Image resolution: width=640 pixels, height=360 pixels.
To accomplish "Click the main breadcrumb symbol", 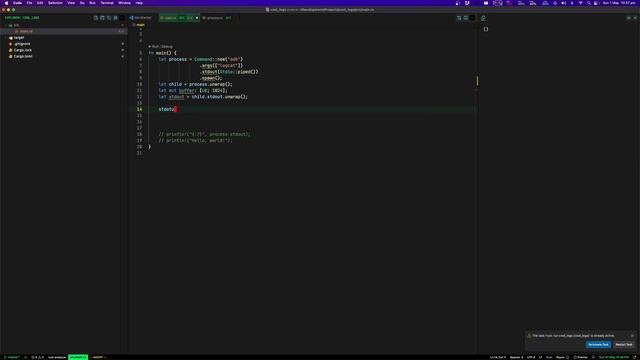I will click(x=139, y=25).
